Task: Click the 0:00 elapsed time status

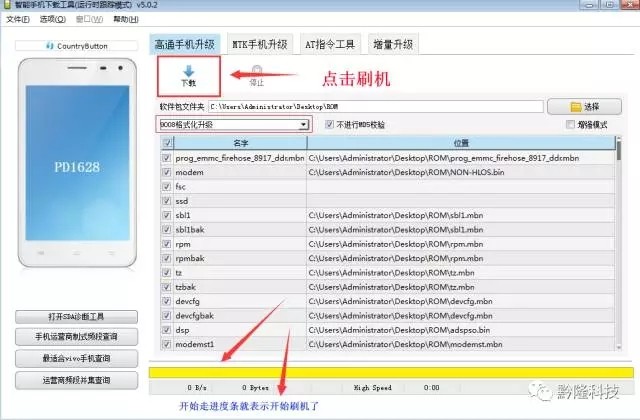Action: coord(431,388)
